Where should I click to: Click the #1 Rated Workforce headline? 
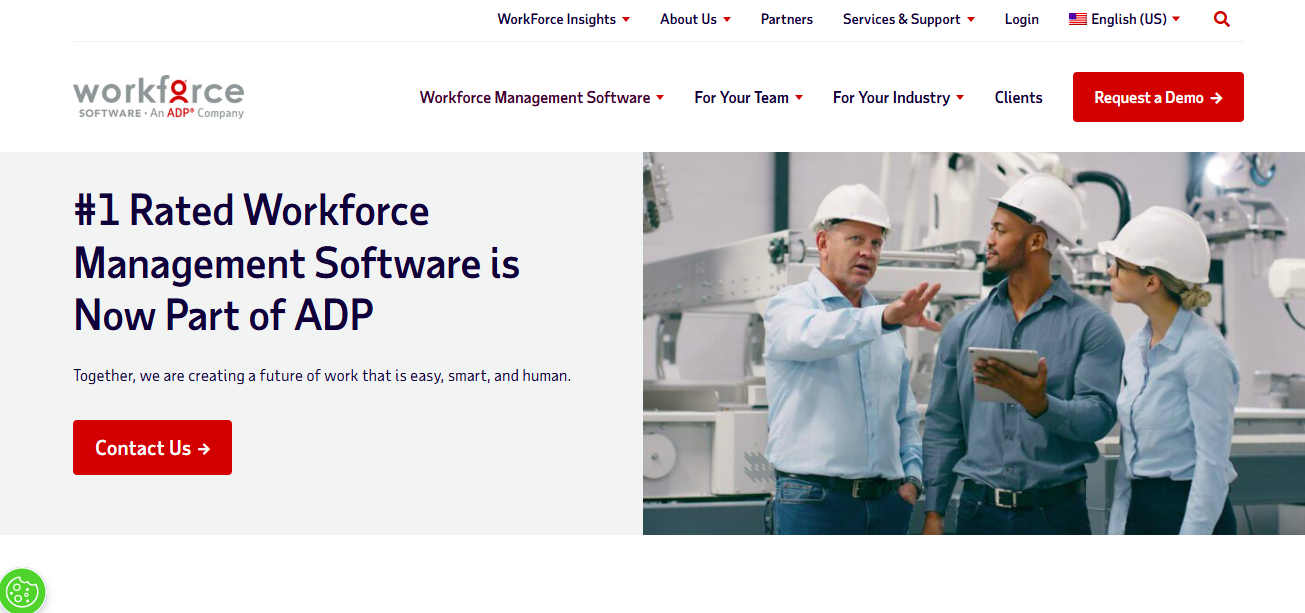[x=296, y=263]
